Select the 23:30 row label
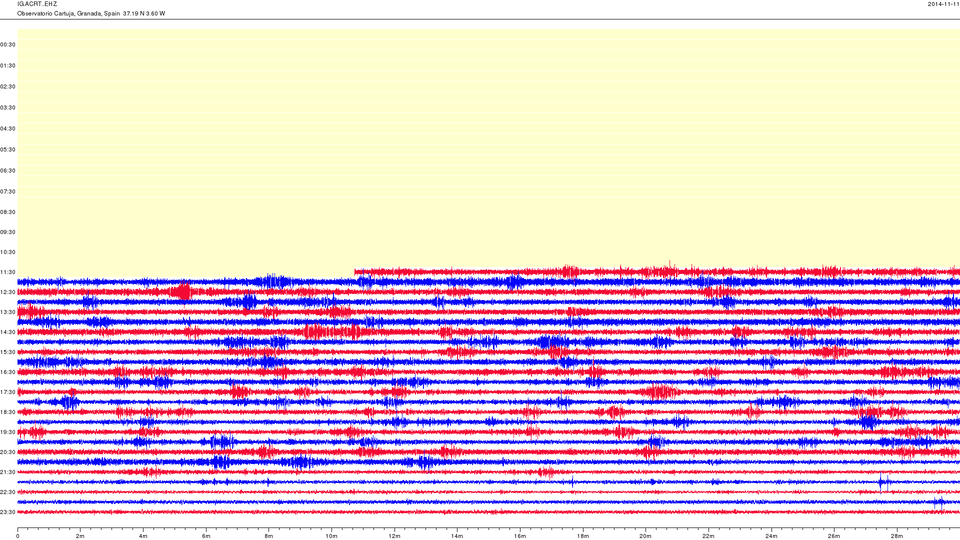Viewport: 960px width, 540px height. (8, 512)
